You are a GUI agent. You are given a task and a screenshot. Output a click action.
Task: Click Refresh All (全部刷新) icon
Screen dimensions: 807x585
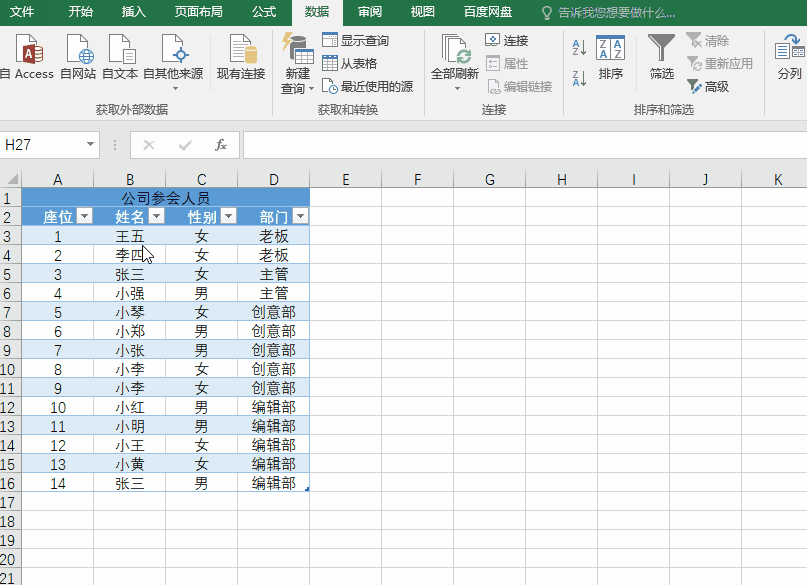(455, 51)
